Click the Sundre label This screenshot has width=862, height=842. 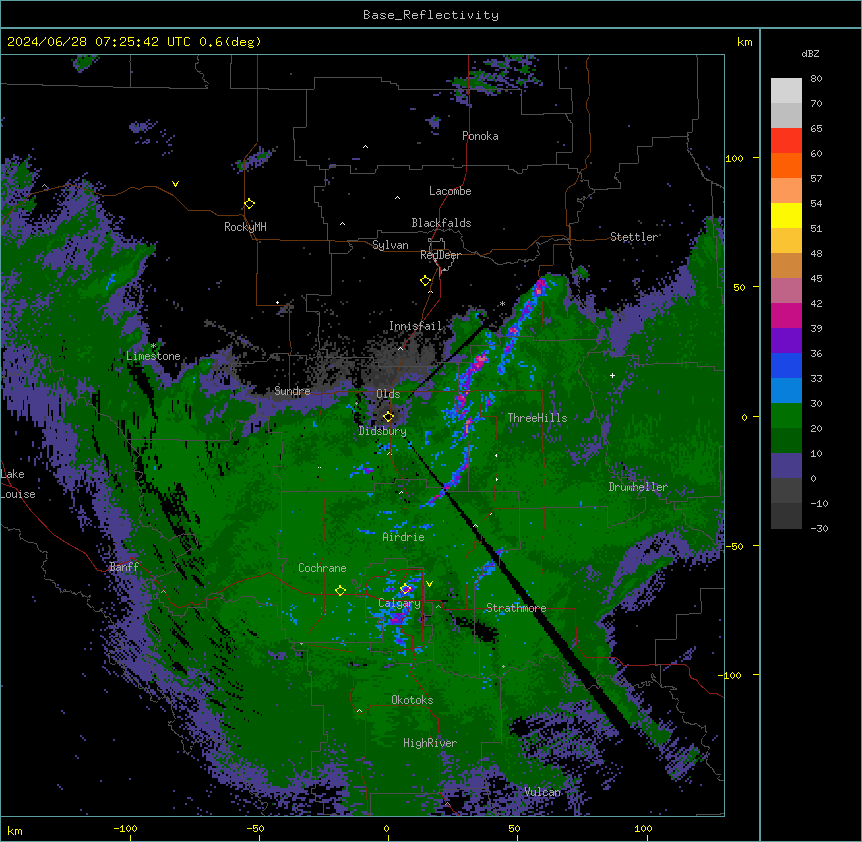coord(292,391)
